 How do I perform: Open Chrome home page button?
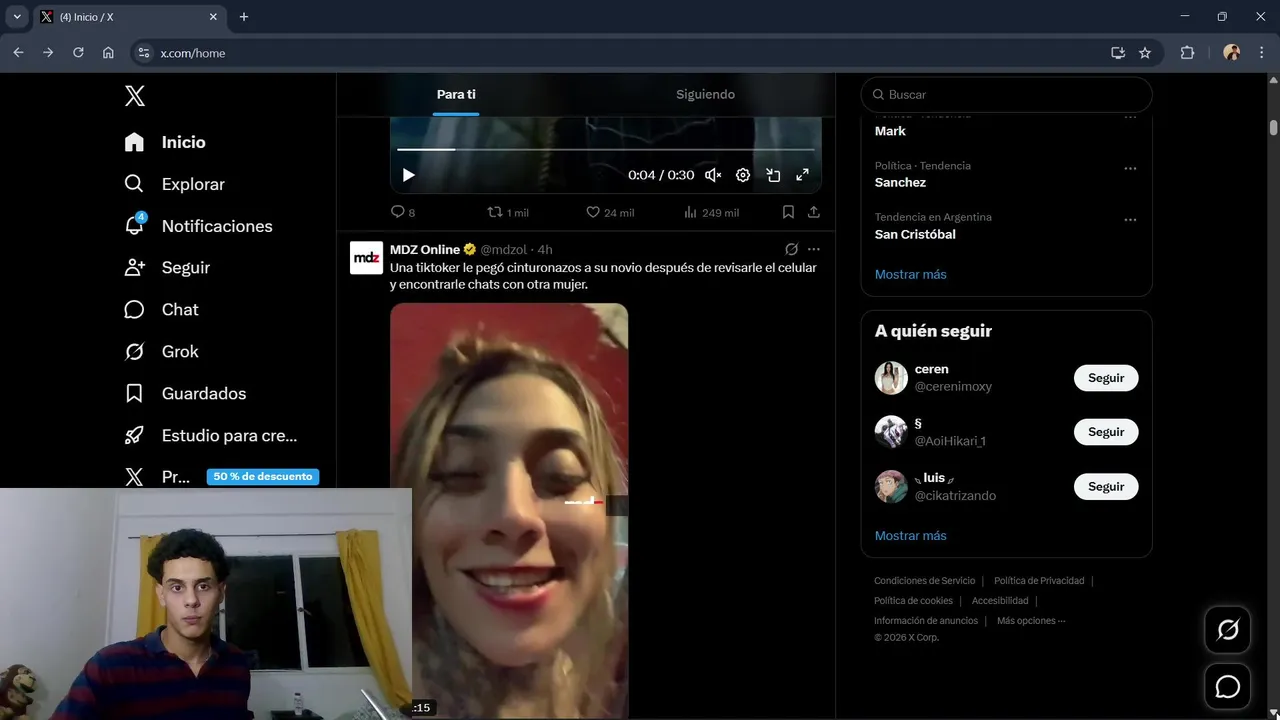coord(108,53)
